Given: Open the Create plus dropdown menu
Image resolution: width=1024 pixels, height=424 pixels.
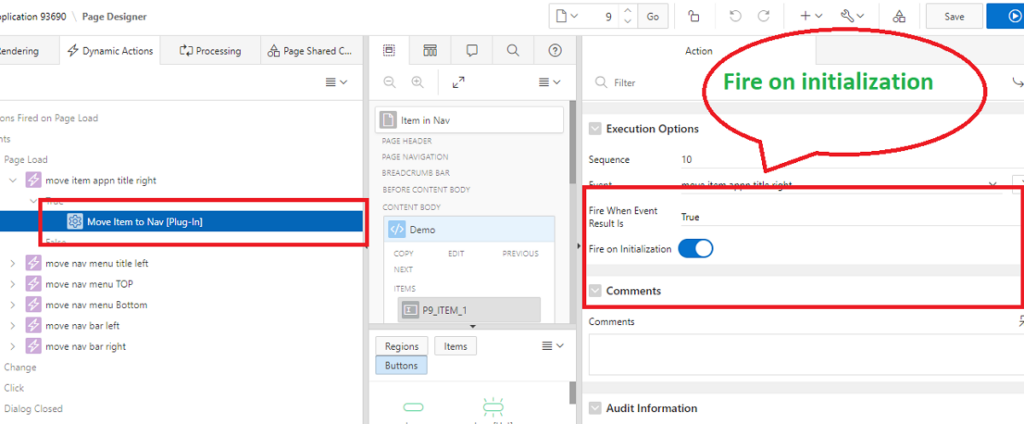Looking at the screenshot, I should 810,16.
